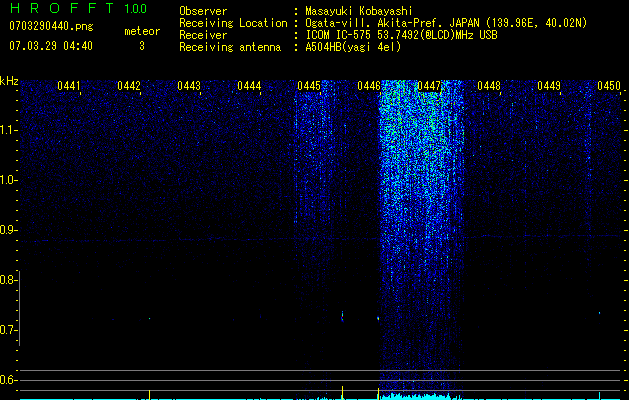The image size is (629, 400).
Task: Click the 0442 time marker
Action: pos(129,86)
